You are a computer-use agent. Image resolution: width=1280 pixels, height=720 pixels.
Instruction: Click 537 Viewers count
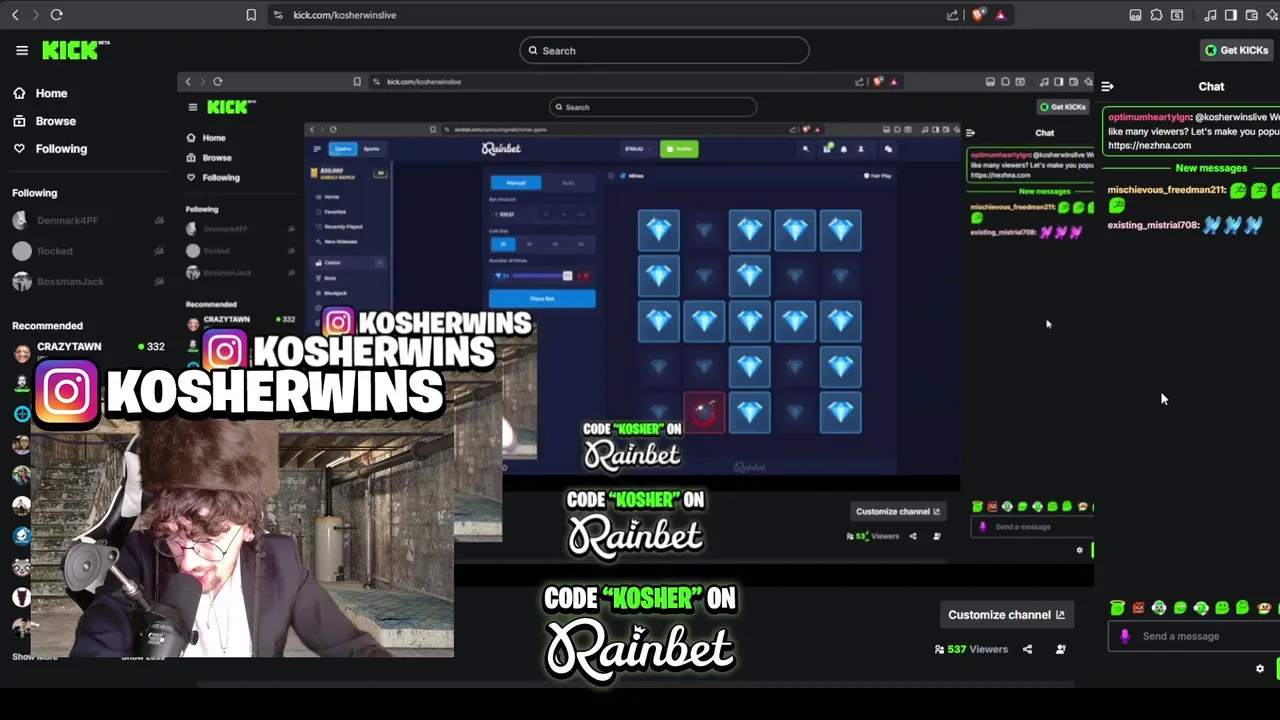point(971,649)
